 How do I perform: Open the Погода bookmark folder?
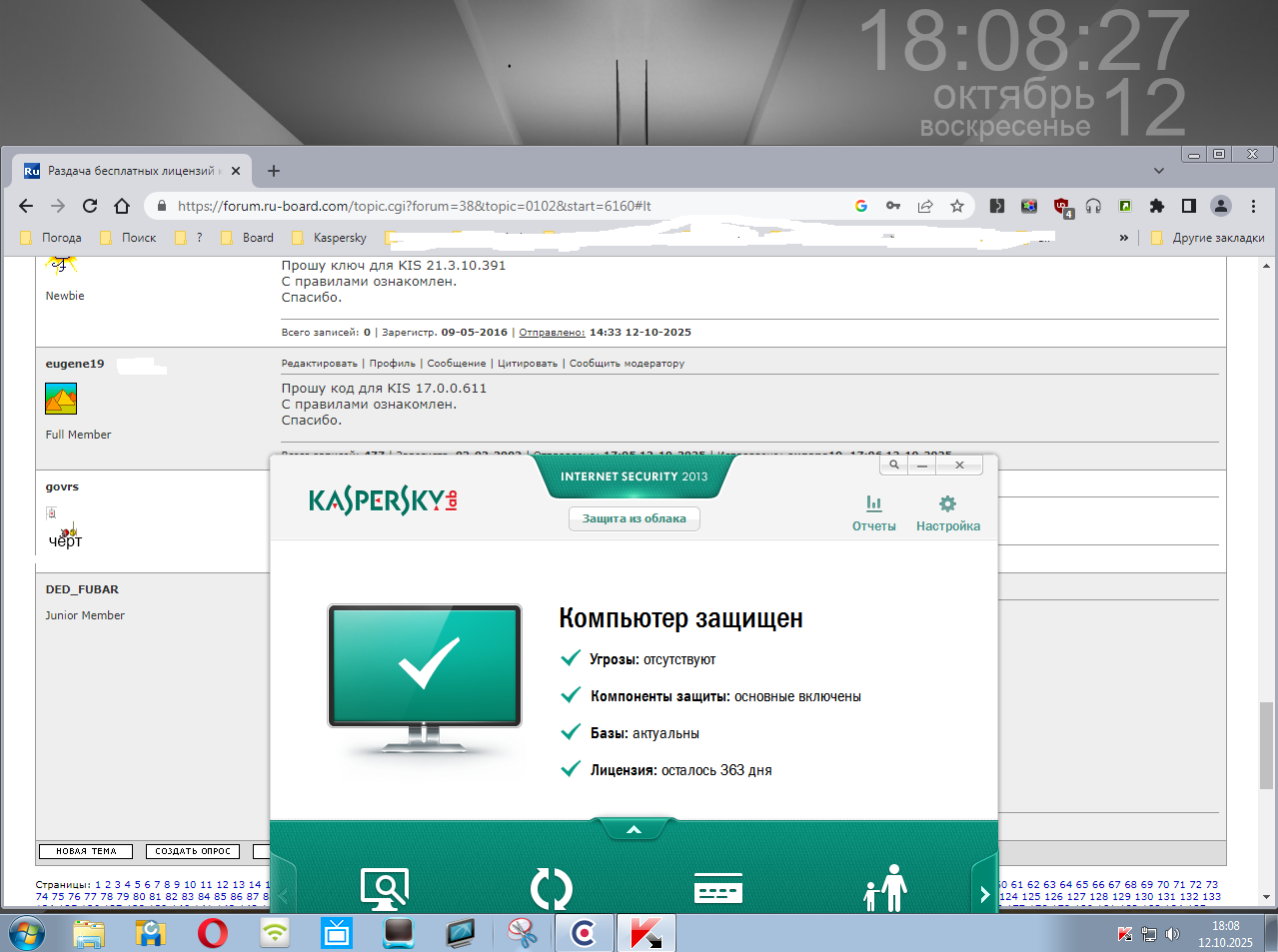[x=51, y=238]
